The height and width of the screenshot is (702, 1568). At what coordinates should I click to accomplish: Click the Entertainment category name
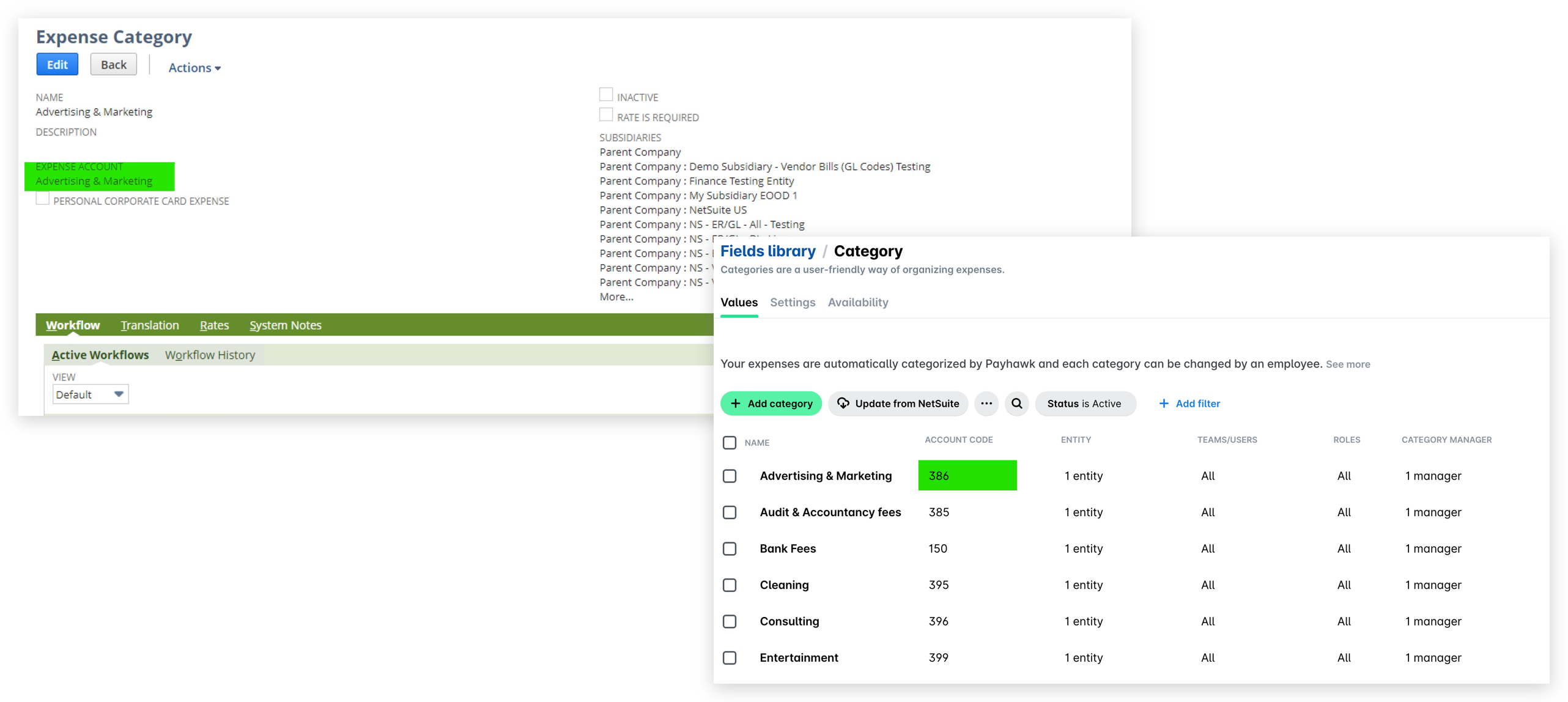pos(799,658)
